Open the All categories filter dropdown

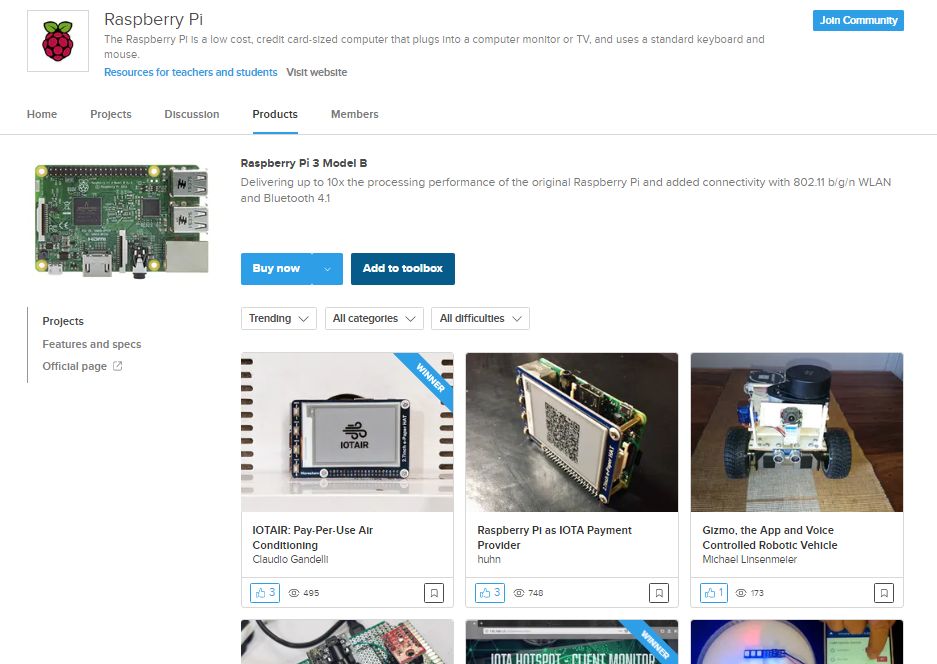pyautogui.click(x=374, y=319)
